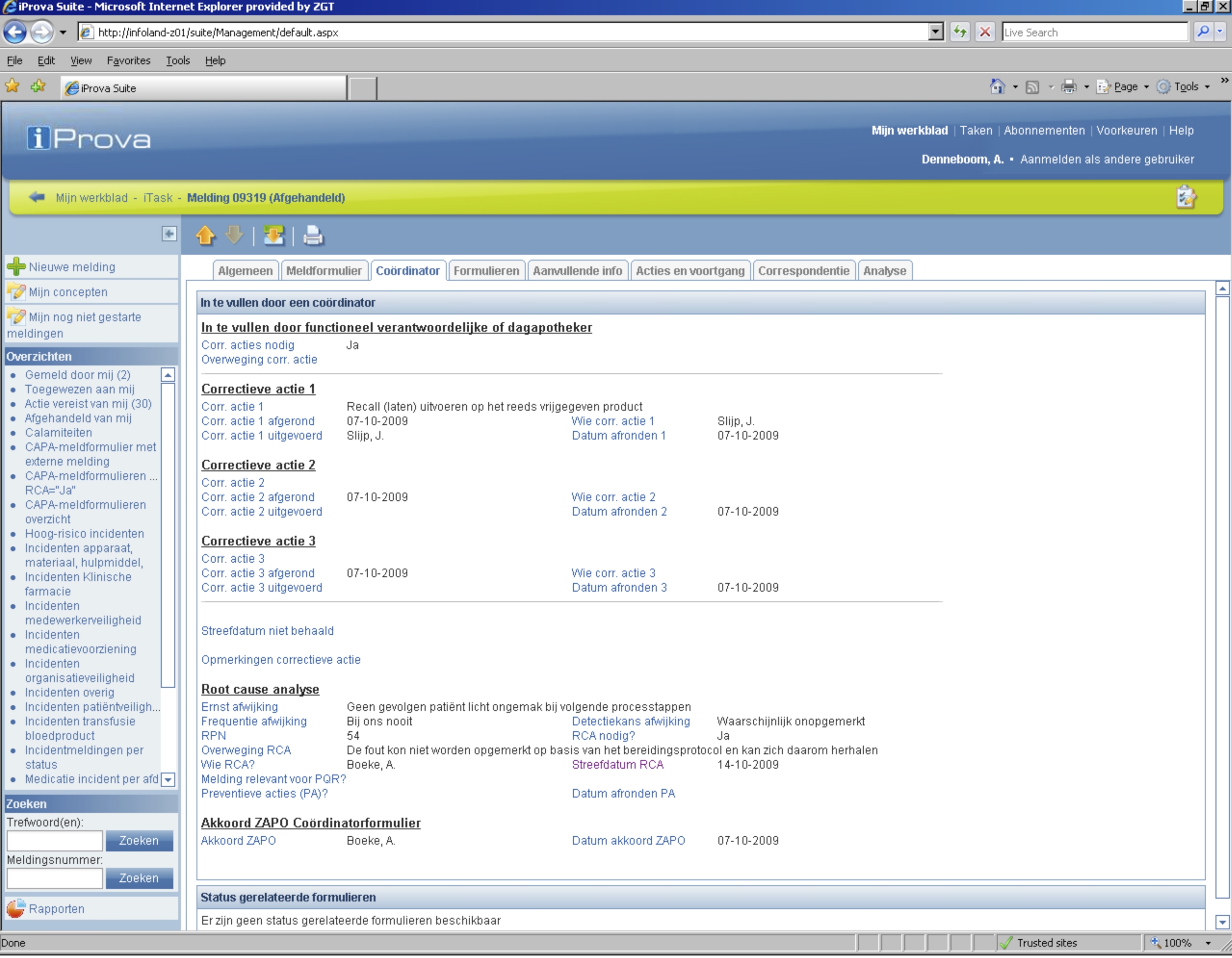Click the Meldingsnummer input field
Viewport: 1232px width, 958px height.
[x=55, y=878]
